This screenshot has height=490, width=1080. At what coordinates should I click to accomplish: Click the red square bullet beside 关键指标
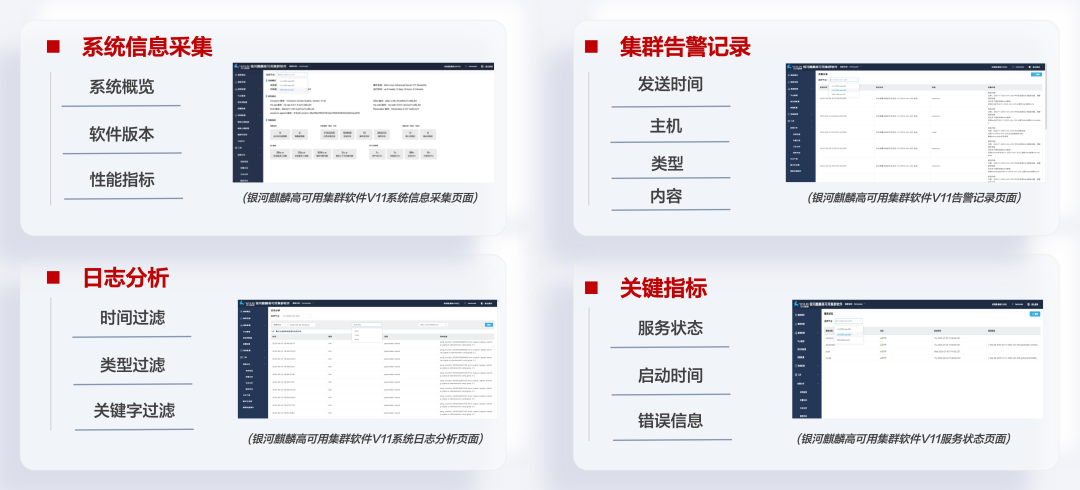[591, 288]
